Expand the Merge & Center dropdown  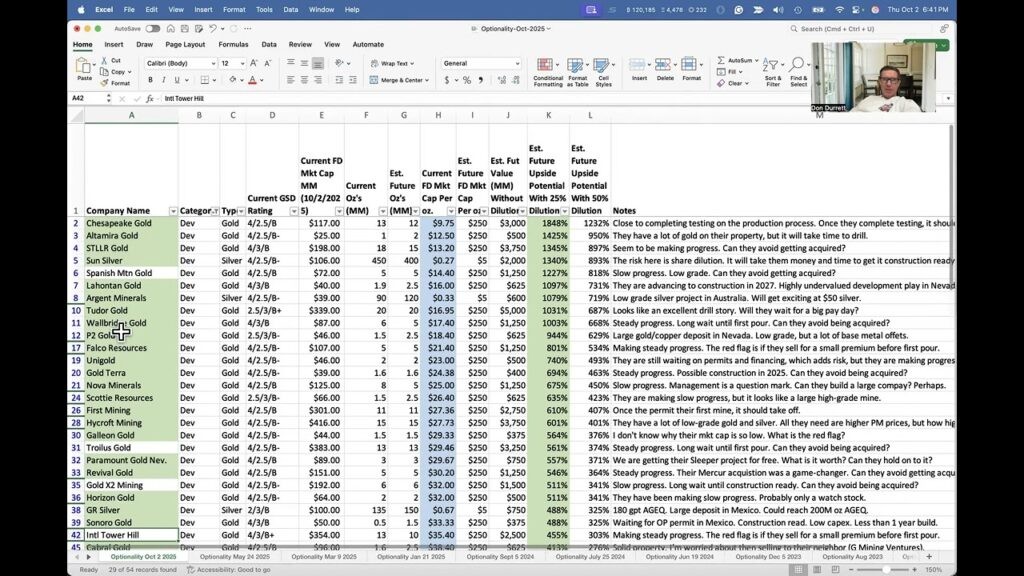[427, 80]
